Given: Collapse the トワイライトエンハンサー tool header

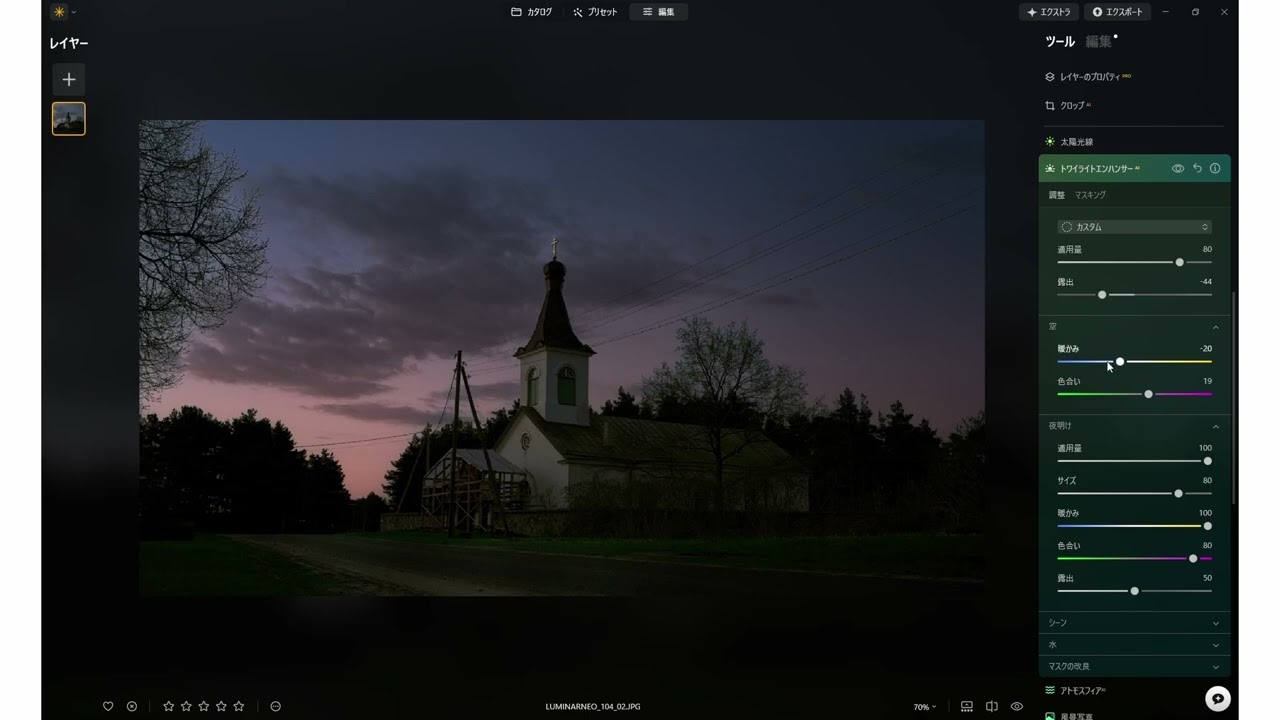Looking at the screenshot, I should point(1097,168).
